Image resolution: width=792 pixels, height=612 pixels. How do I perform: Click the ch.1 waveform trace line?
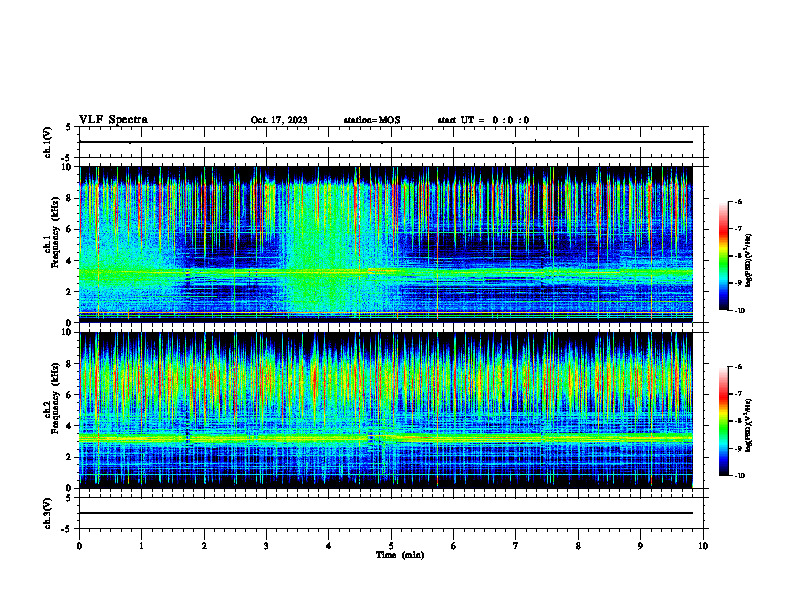(386, 142)
